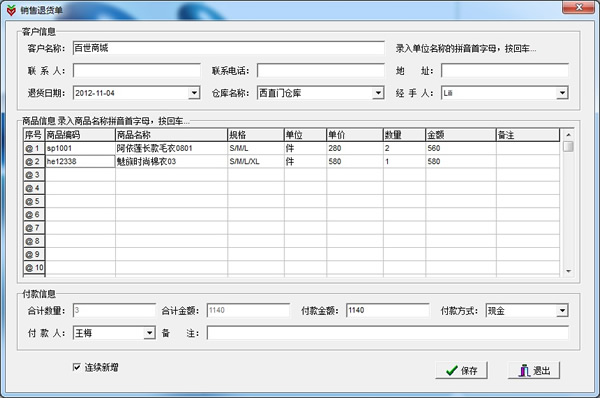
Task: Click the 合计金额 total amount field
Action: tap(248, 310)
